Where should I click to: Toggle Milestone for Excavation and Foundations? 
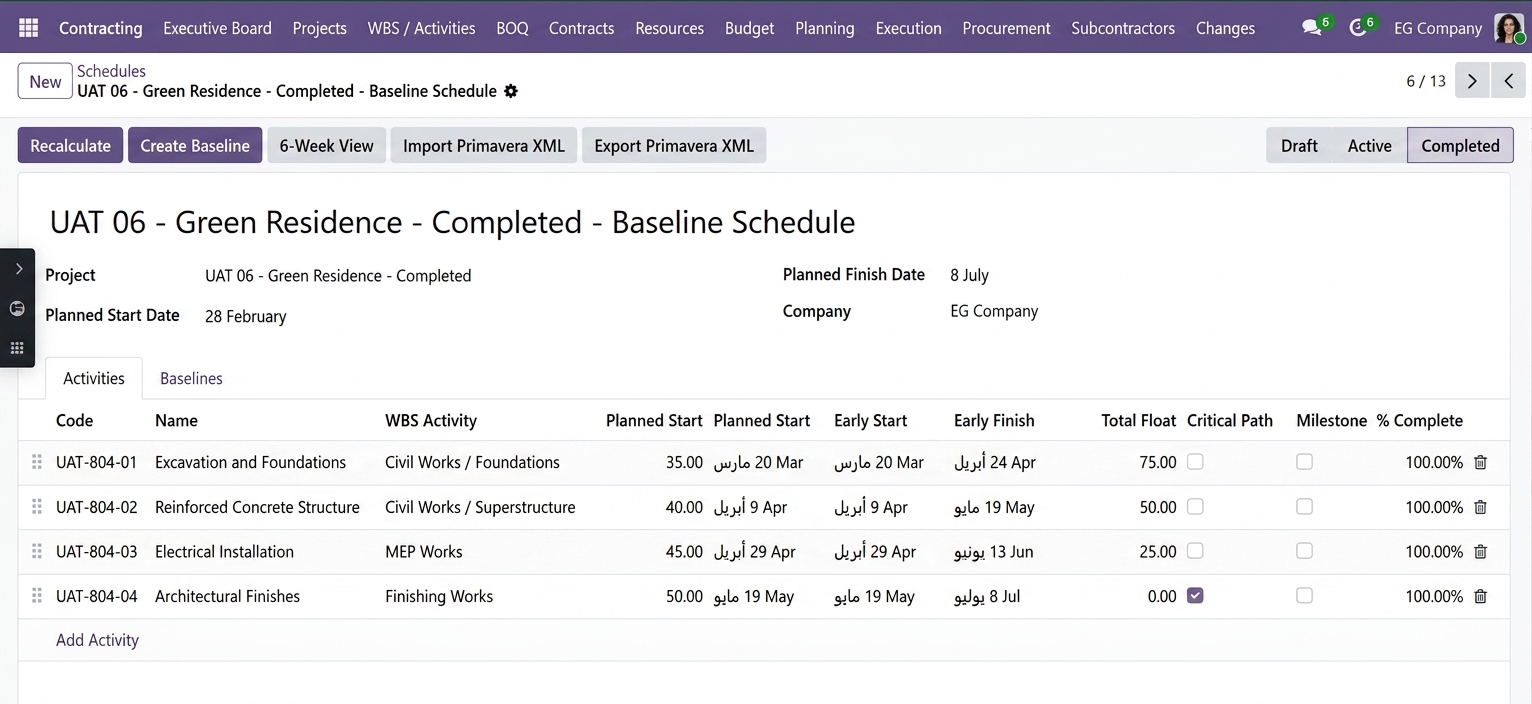click(x=1304, y=462)
